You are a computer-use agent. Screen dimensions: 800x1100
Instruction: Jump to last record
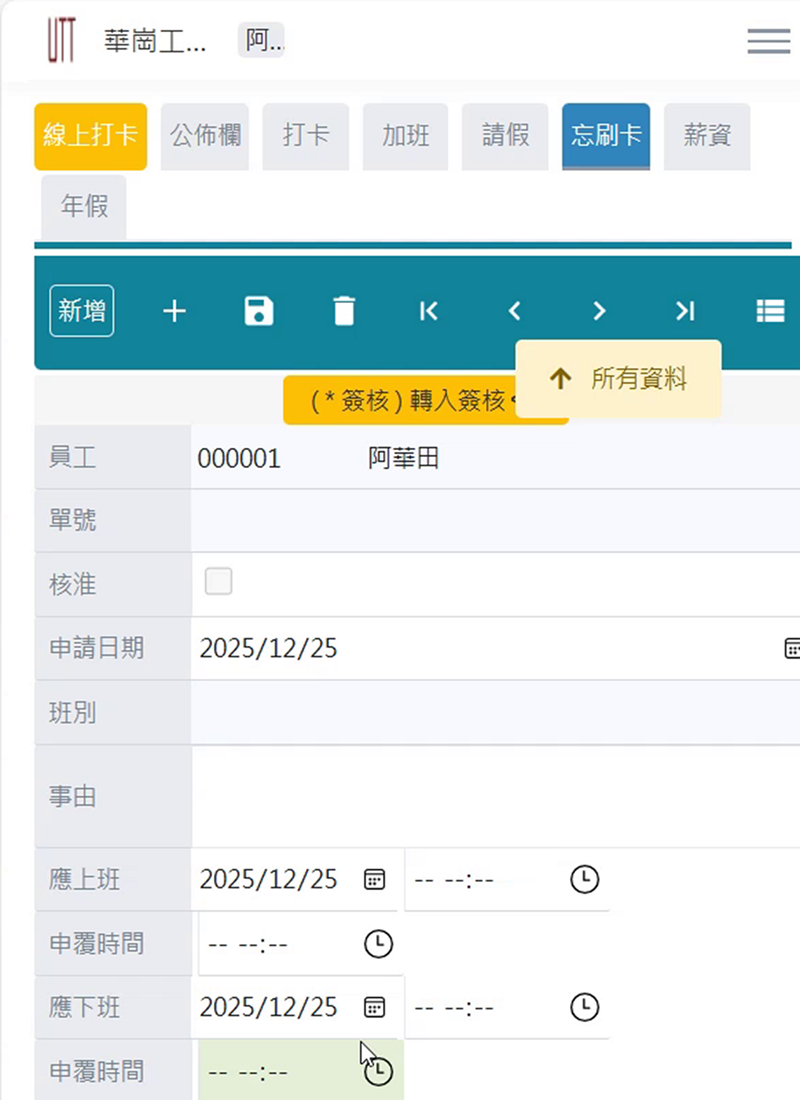pos(685,311)
